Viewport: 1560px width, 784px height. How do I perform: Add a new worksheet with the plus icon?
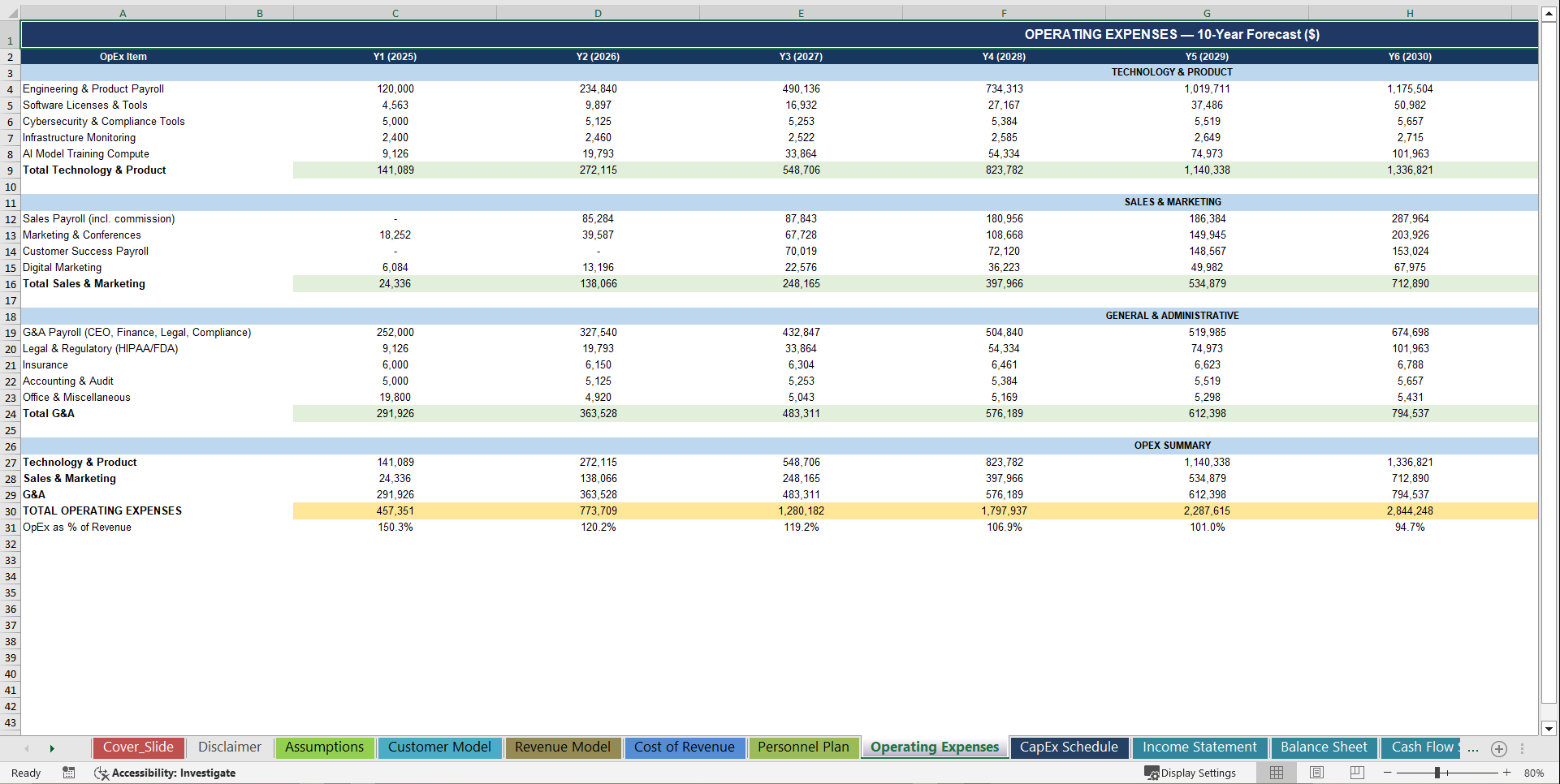[x=1499, y=749]
